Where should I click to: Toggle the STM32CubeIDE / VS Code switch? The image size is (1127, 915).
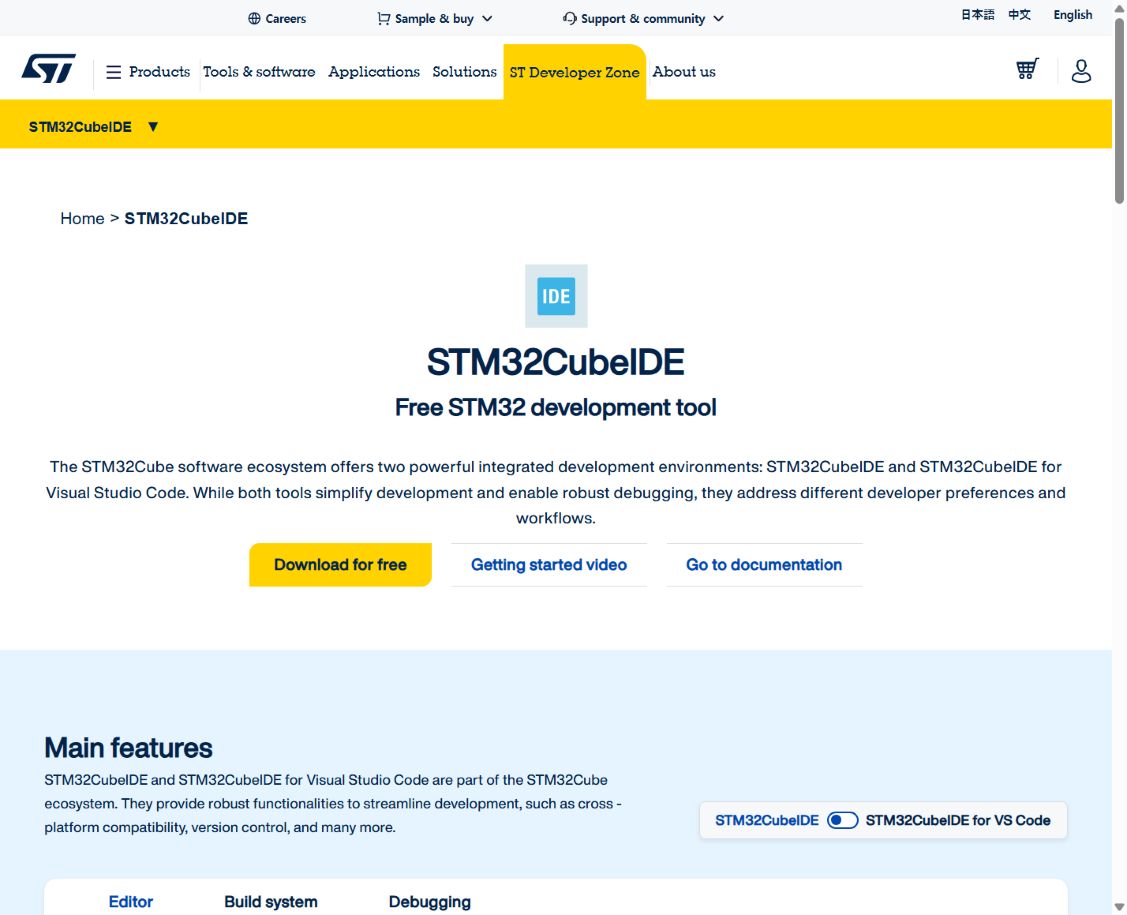click(x=842, y=820)
